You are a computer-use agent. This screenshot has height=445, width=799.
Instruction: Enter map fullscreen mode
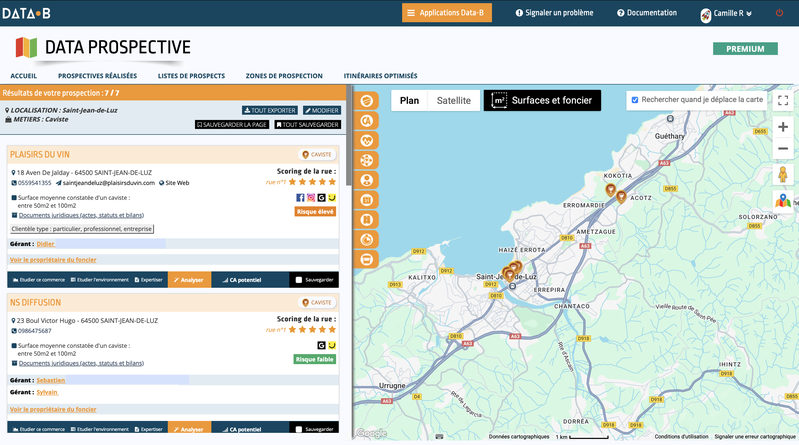pyautogui.click(x=783, y=100)
